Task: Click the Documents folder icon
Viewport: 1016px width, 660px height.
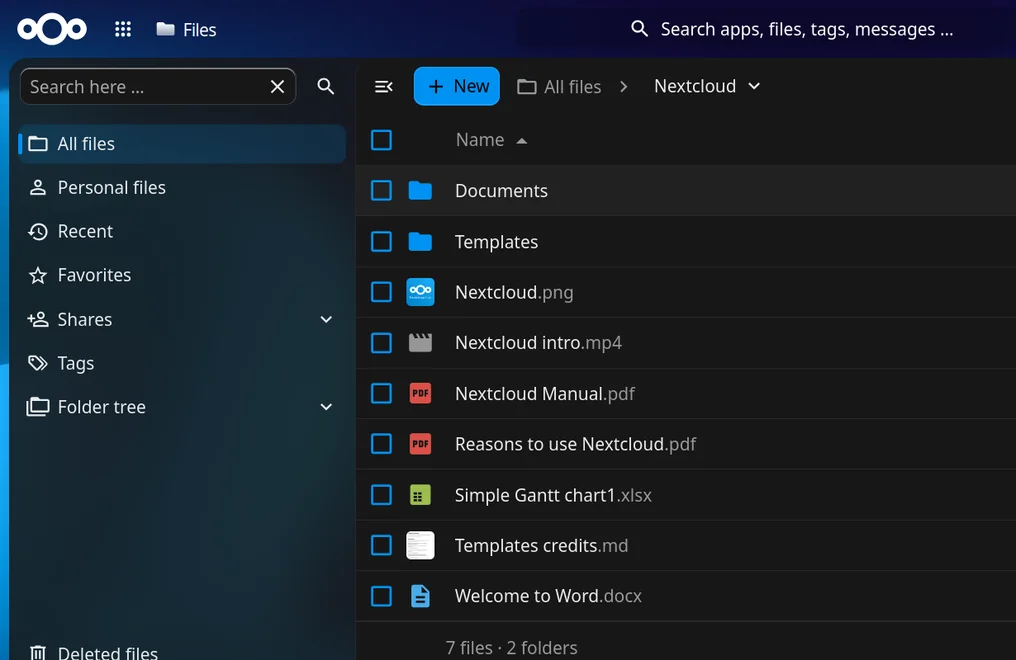Action: coord(421,190)
